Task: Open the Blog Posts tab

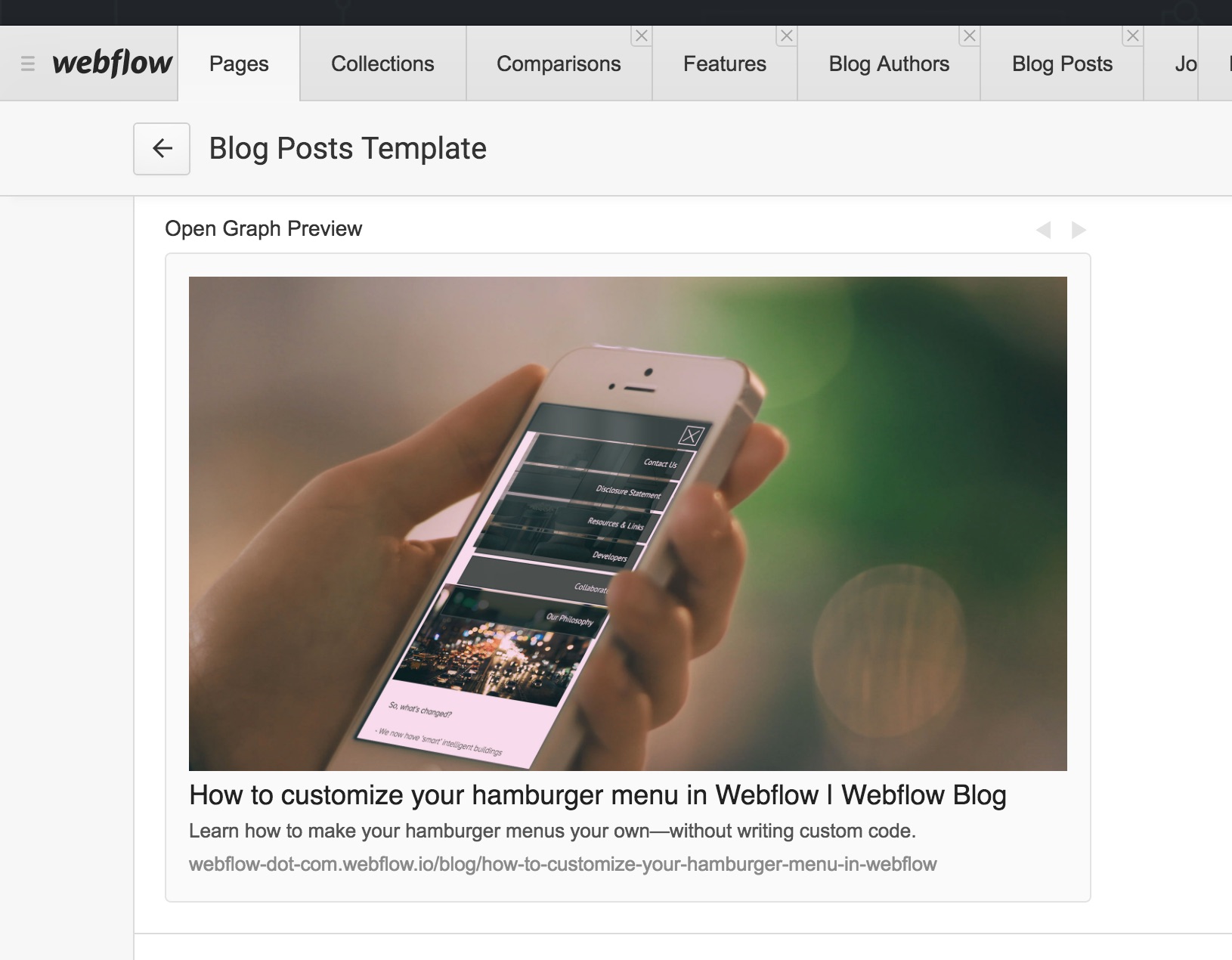Action: pos(1062,63)
